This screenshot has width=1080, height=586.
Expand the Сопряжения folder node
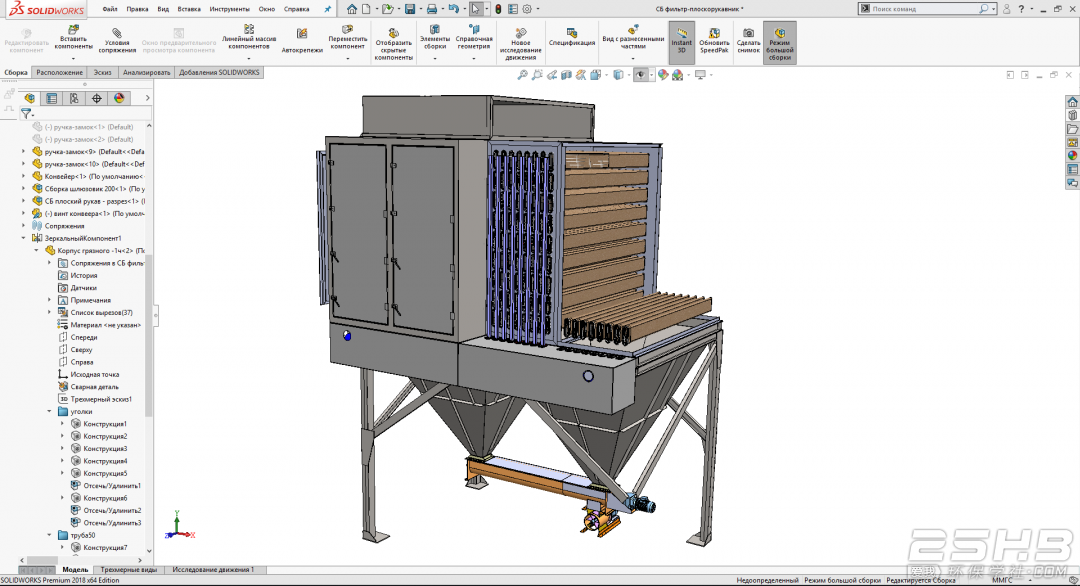(23, 226)
